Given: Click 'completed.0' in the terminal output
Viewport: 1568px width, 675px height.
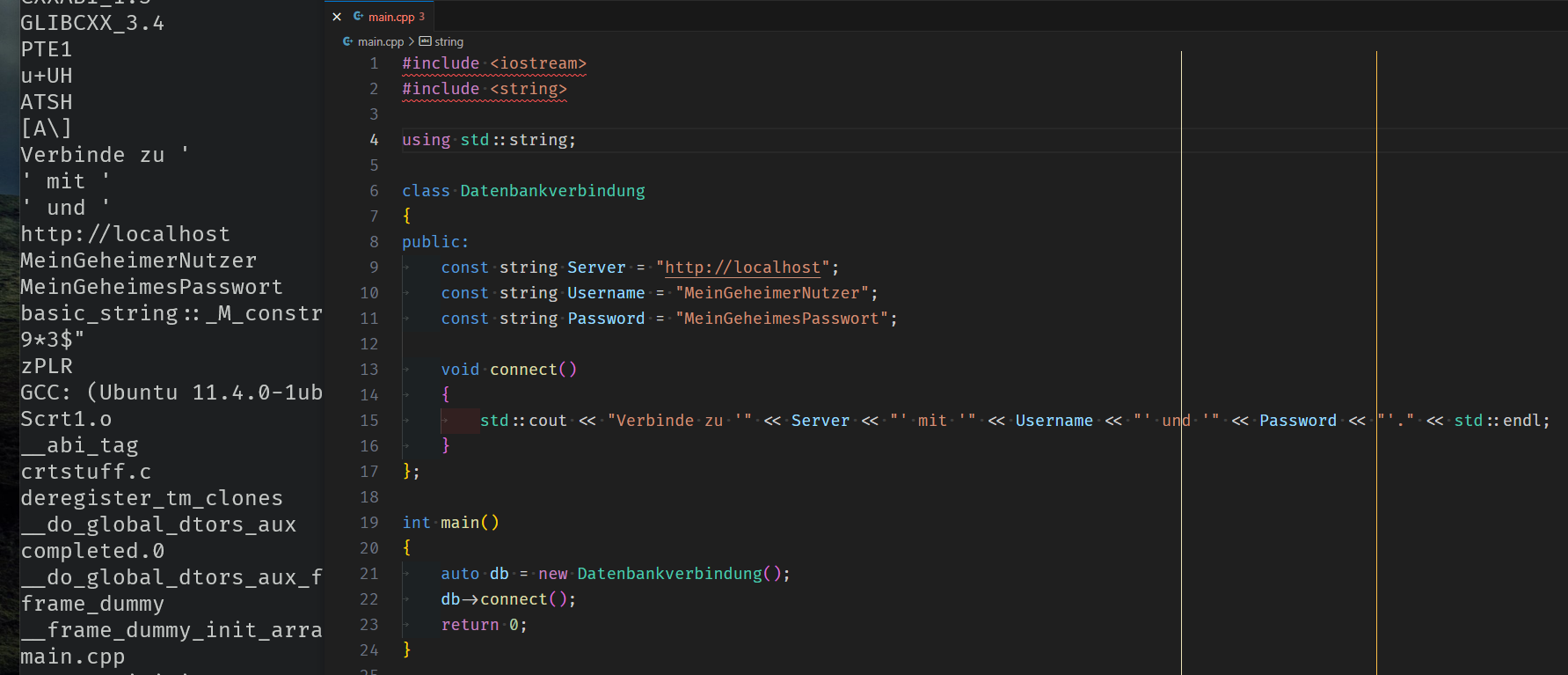Looking at the screenshot, I should (x=92, y=551).
